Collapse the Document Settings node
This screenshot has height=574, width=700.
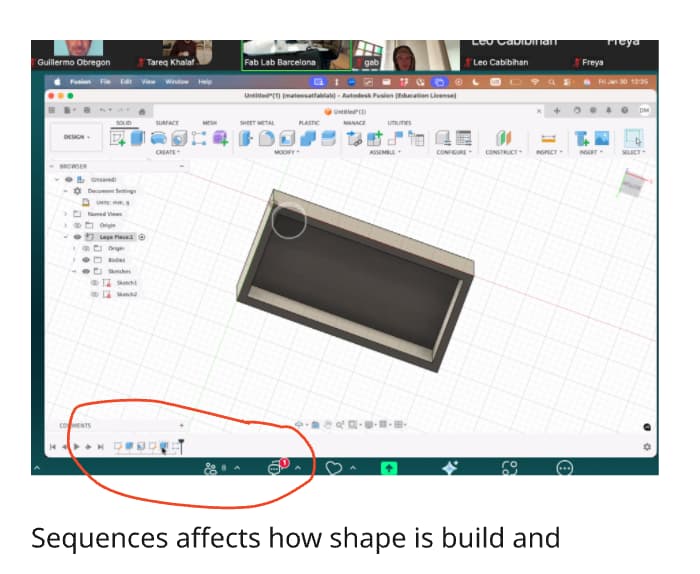tap(66, 191)
